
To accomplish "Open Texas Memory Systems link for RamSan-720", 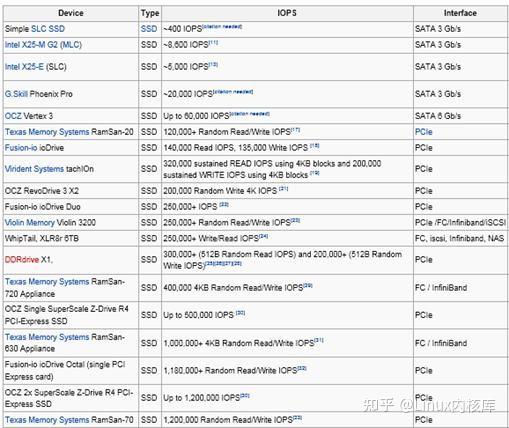I will [x=47, y=282].
